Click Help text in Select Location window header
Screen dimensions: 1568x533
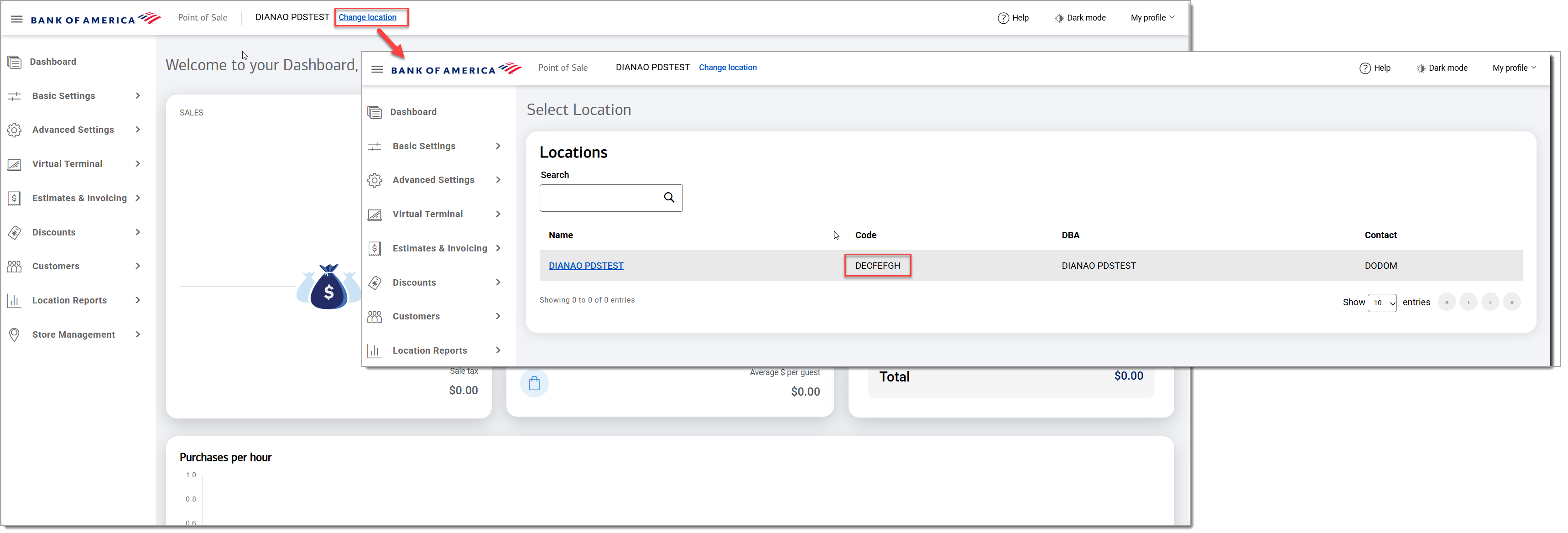point(1382,68)
